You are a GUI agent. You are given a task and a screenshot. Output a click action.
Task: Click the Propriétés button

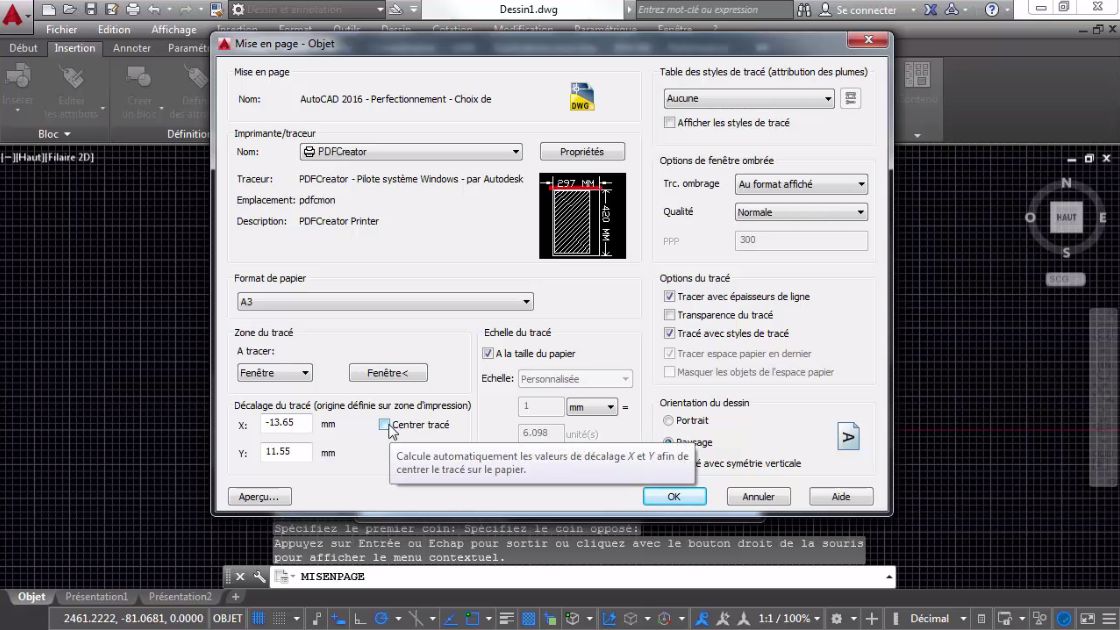click(583, 151)
